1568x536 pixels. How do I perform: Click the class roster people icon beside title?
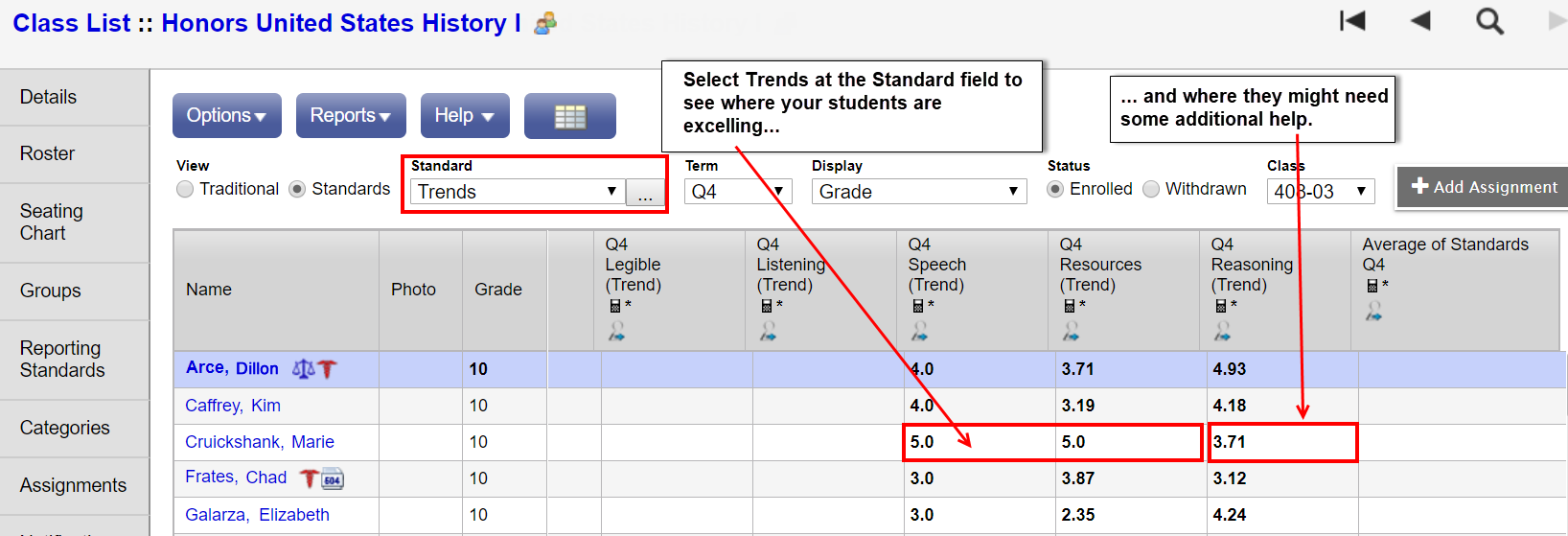(545, 23)
